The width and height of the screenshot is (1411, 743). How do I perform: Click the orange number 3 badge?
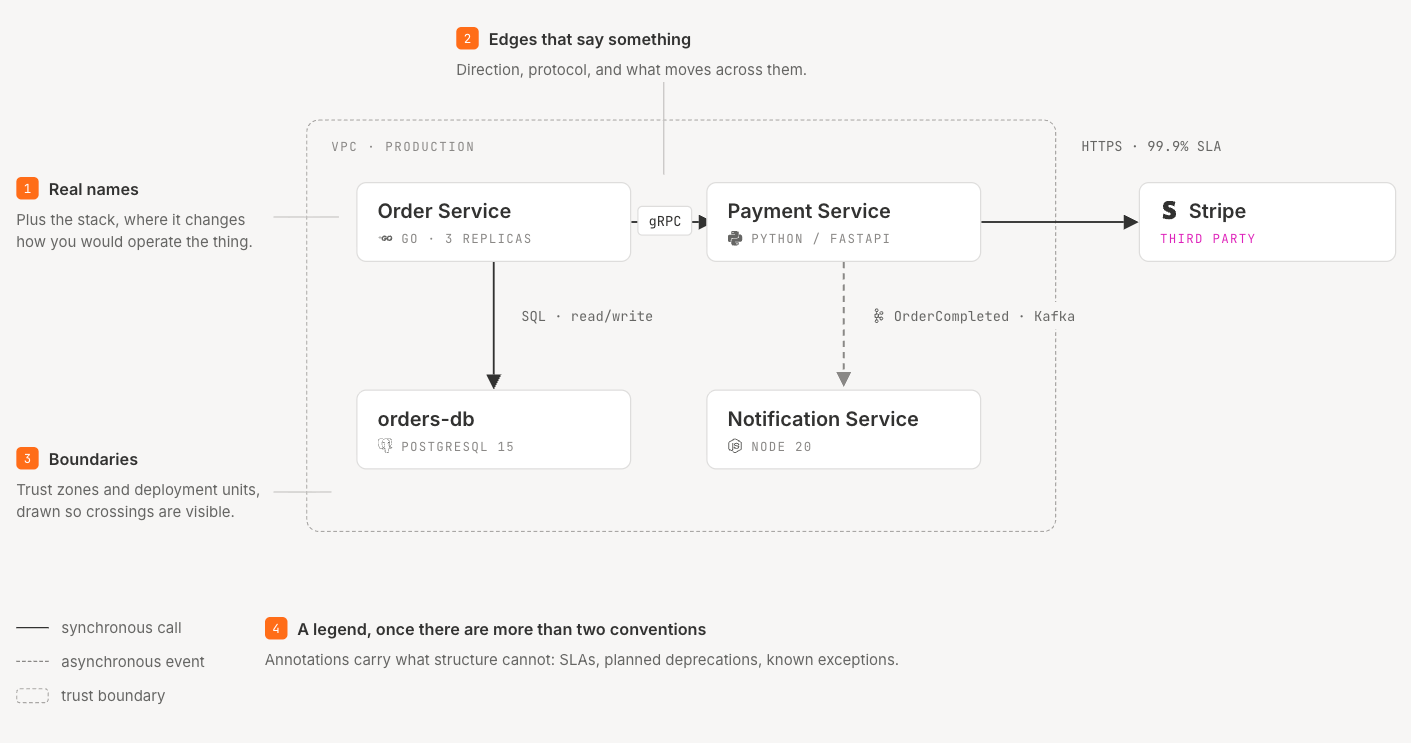[27, 459]
